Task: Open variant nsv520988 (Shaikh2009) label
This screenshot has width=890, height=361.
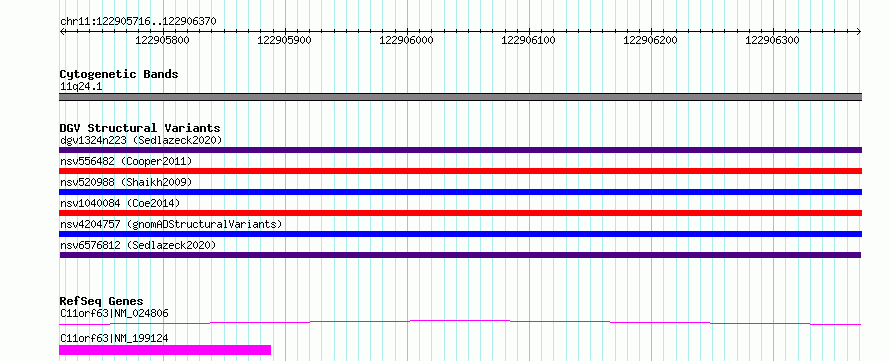Action: (125, 182)
